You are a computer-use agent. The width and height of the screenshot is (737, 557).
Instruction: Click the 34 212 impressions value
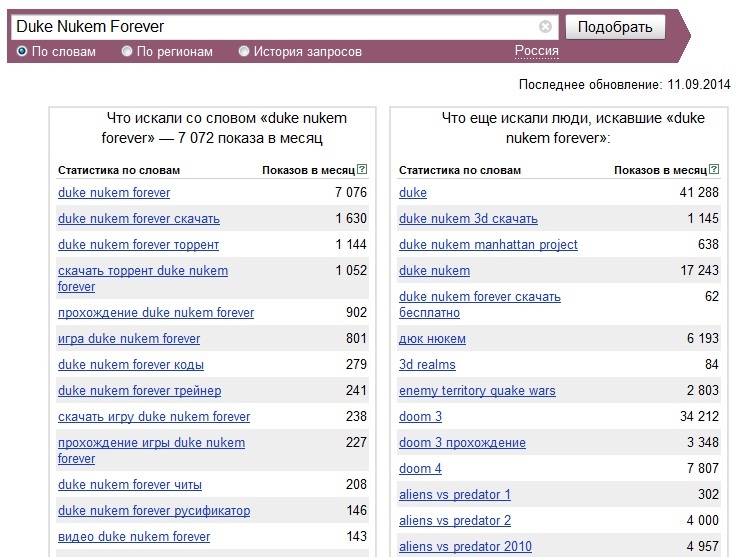(699, 416)
